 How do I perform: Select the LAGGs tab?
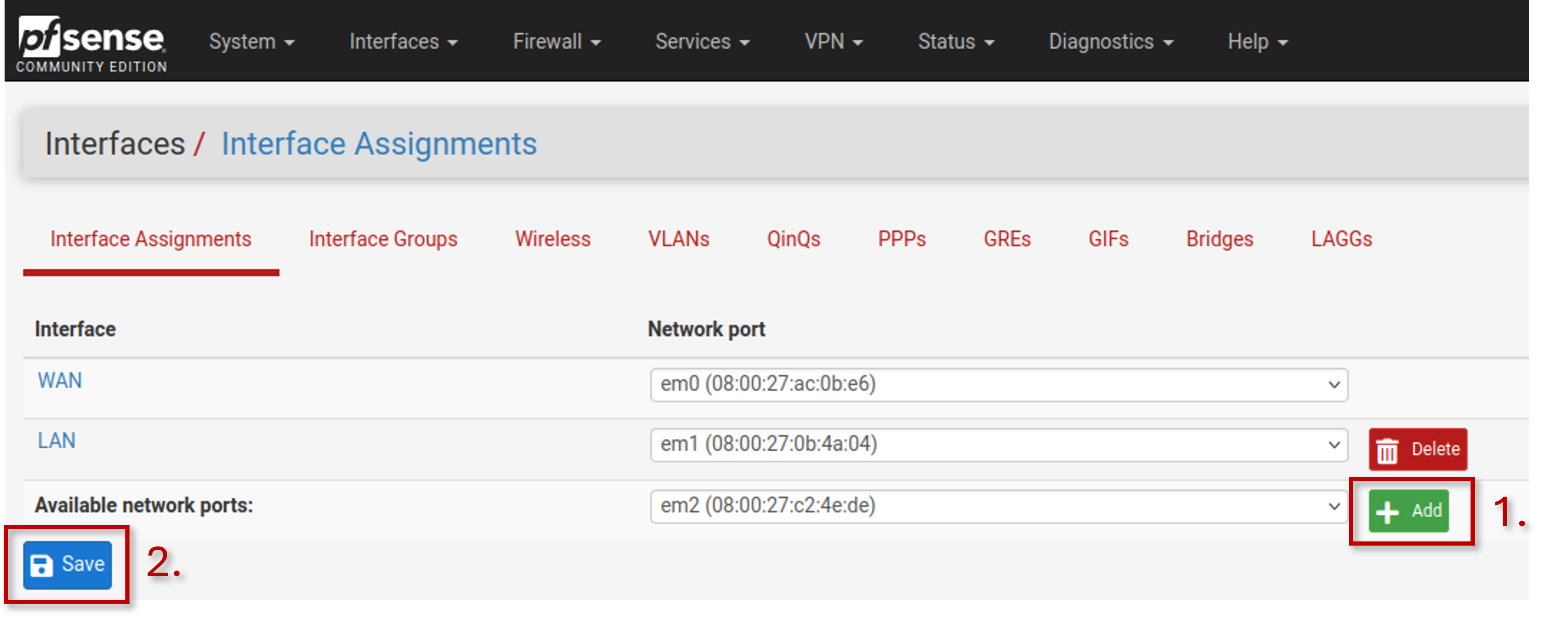[1341, 239]
